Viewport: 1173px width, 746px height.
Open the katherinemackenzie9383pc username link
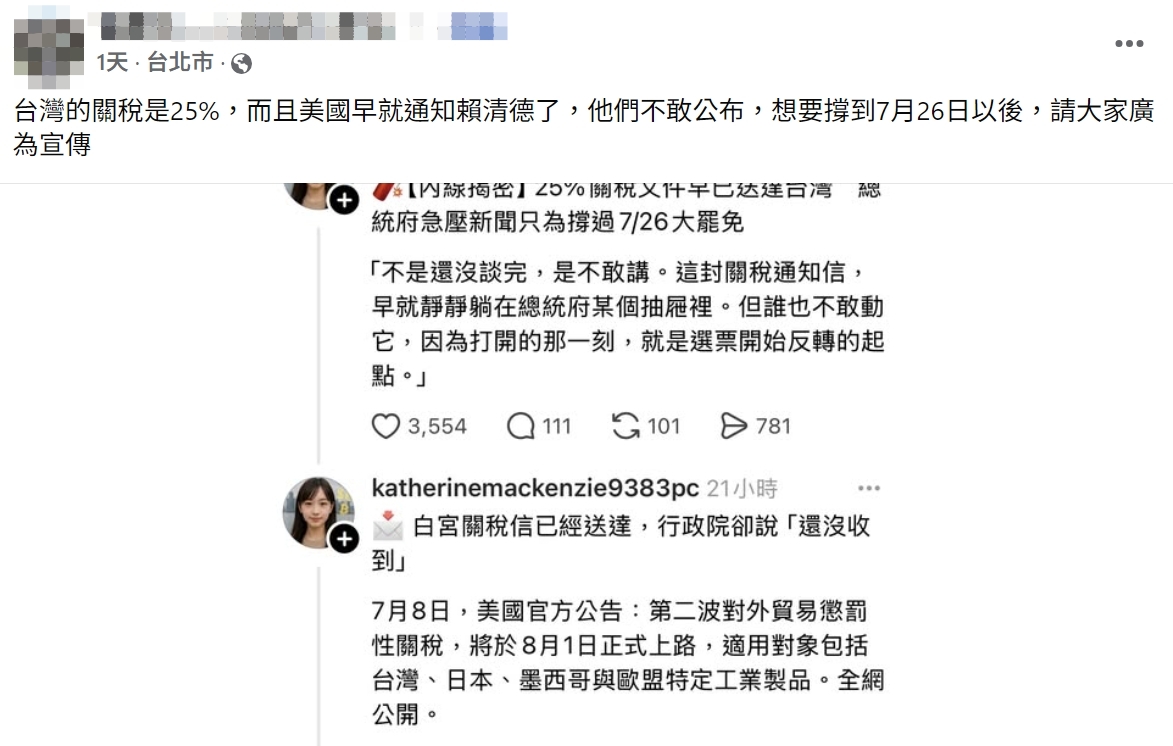coord(535,489)
